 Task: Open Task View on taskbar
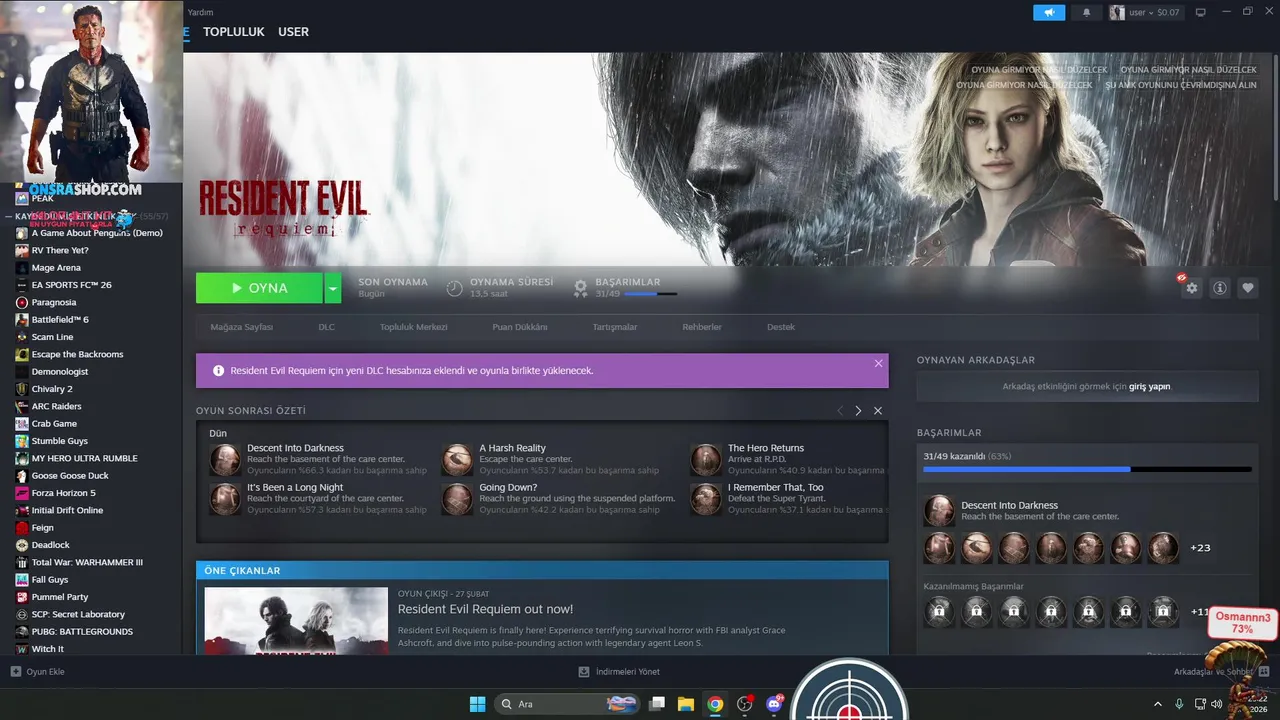click(x=657, y=704)
